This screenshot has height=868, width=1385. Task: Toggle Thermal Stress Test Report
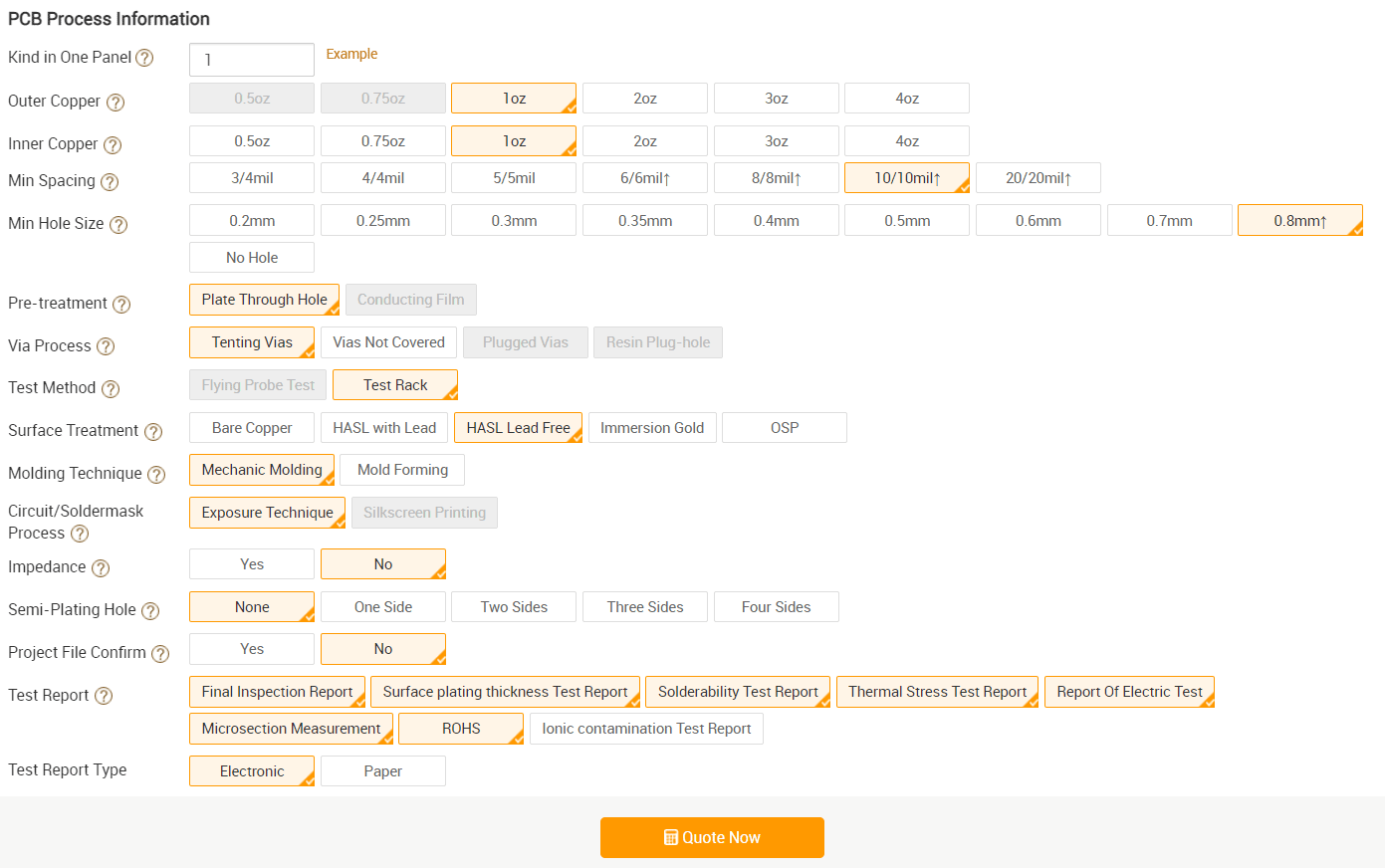pos(938,692)
